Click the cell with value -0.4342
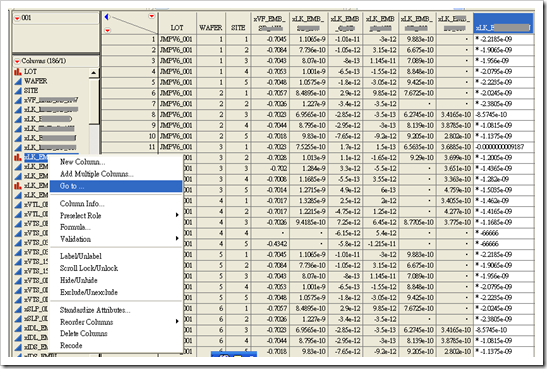Image resolution: width=547 pixels, height=369 pixels. [x=270, y=244]
